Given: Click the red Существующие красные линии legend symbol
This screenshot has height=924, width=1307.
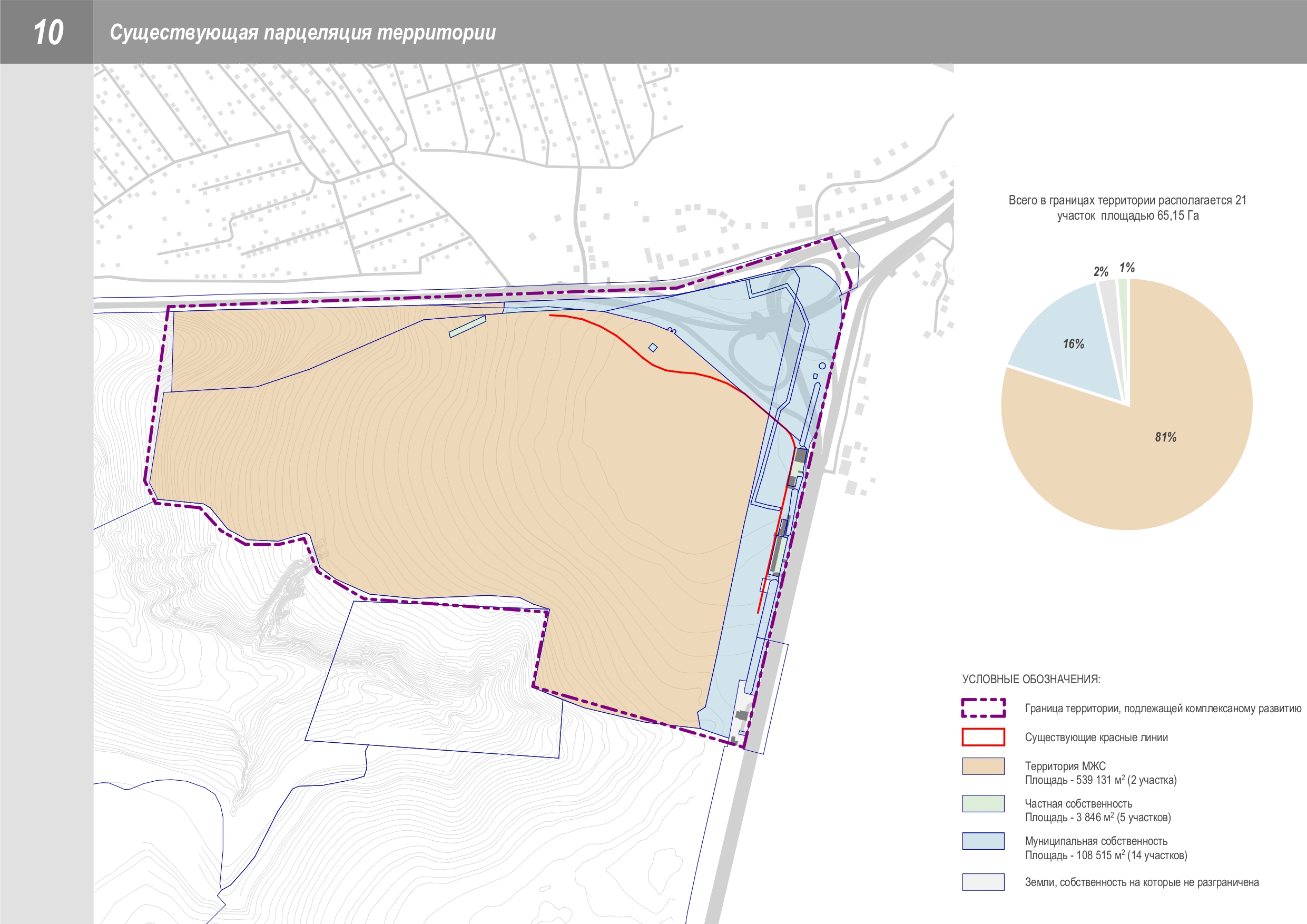Looking at the screenshot, I should (x=983, y=736).
